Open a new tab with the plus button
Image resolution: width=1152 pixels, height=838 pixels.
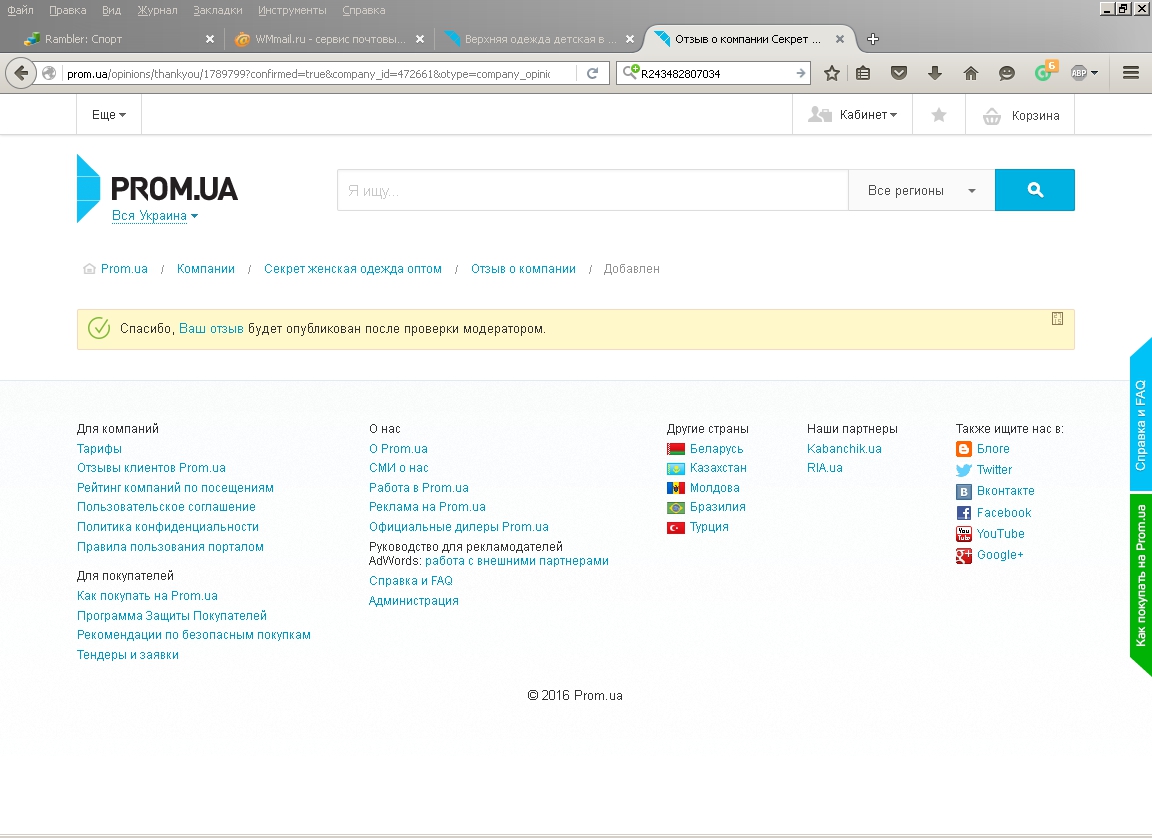(x=873, y=39)
